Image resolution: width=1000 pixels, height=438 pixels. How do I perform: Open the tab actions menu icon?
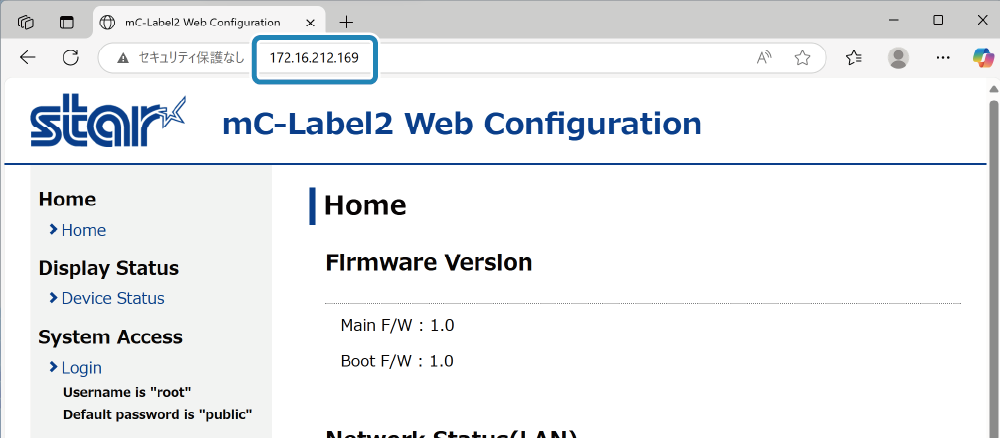coord(66,22)
